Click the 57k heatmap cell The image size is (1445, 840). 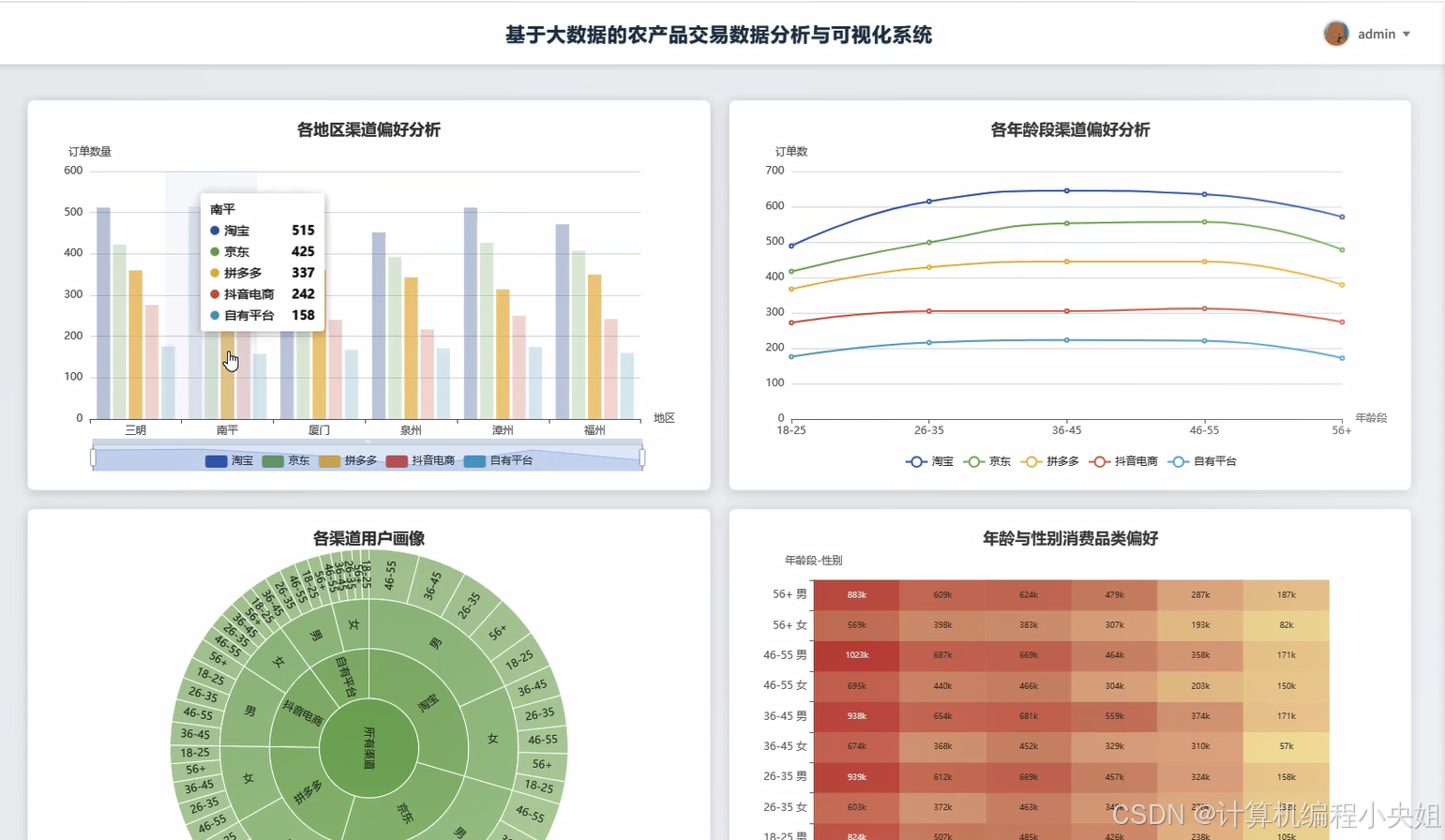(x=1287, y=746)
